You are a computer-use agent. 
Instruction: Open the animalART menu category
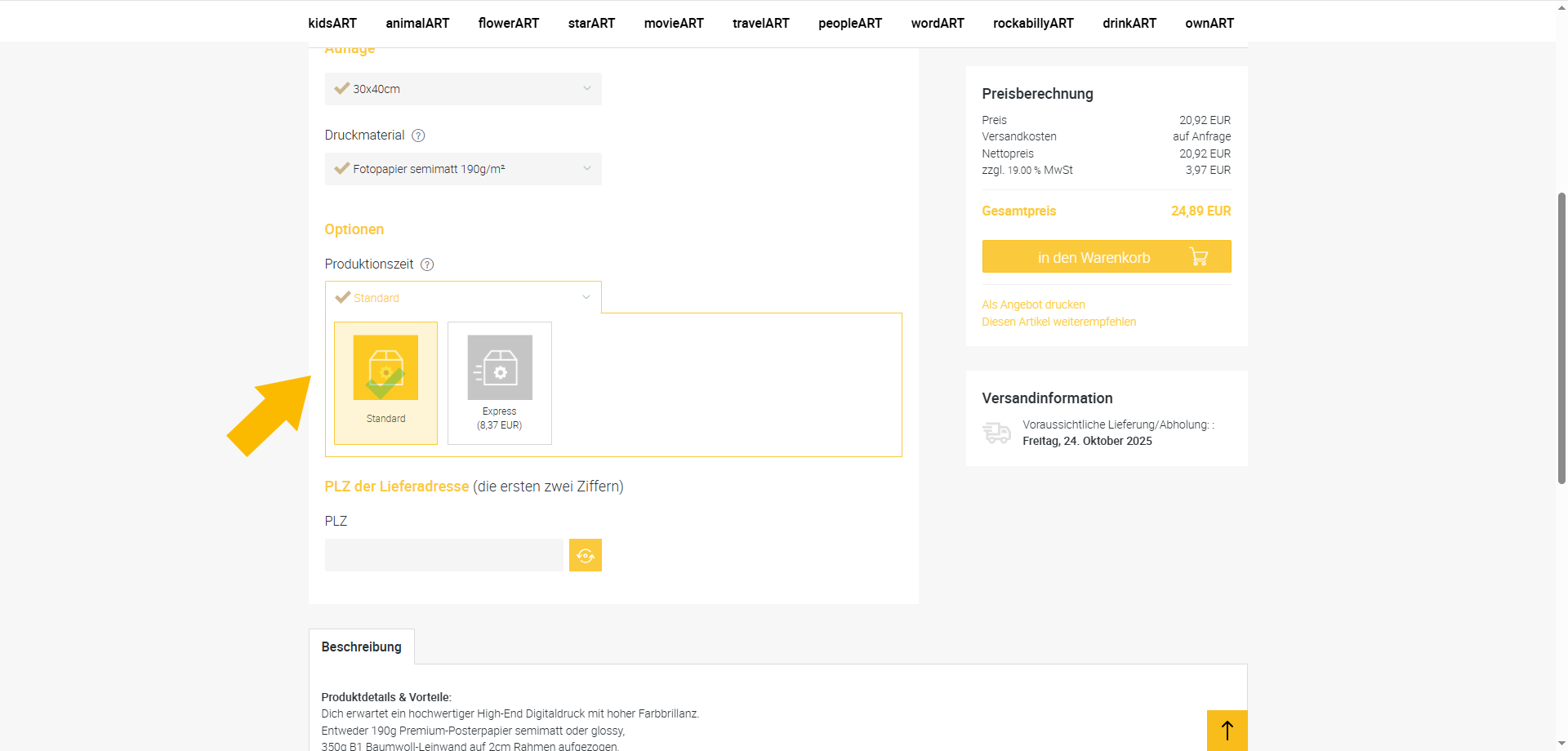pyautogui.click(x=417, y=24)
